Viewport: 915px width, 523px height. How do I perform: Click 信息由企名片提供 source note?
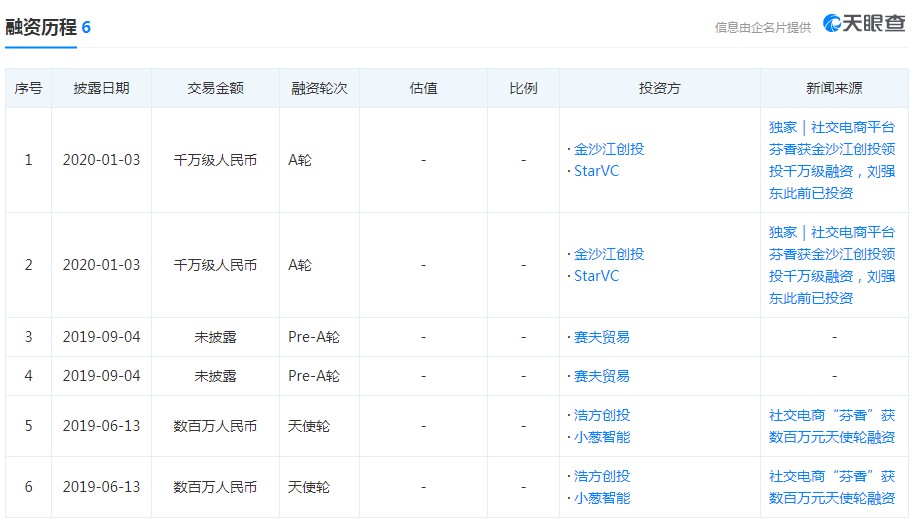pos(763,27)
